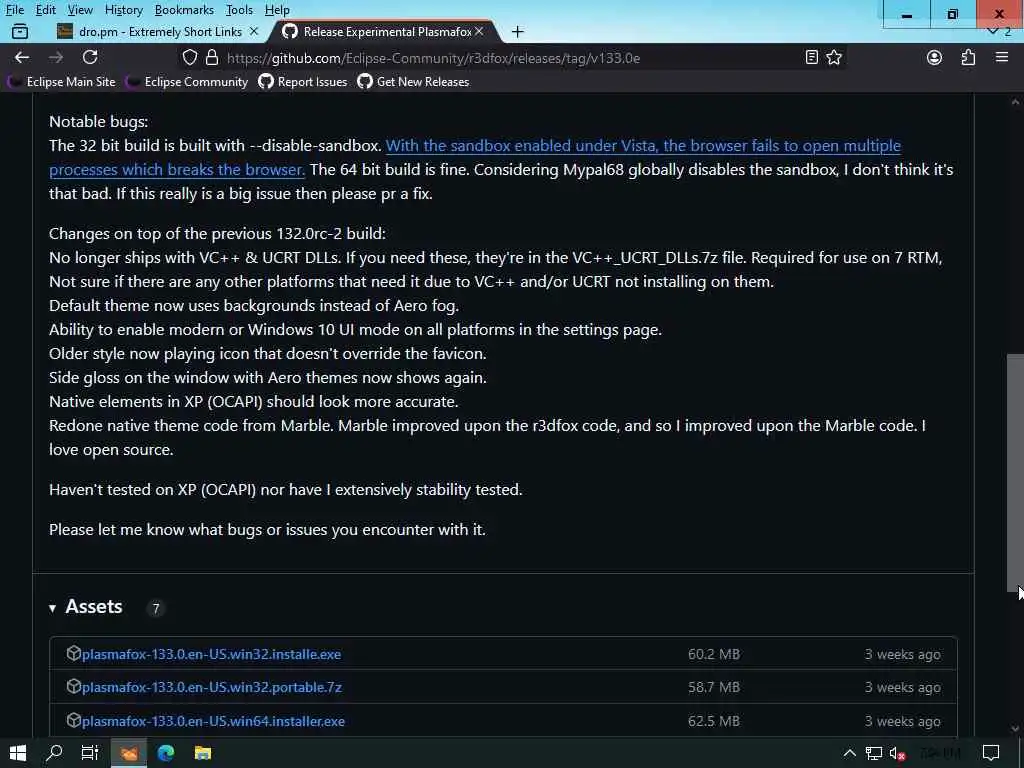Click package icon beside win32 installe.exe
This screenshot has height=768, width=1024.
[73, 653]
